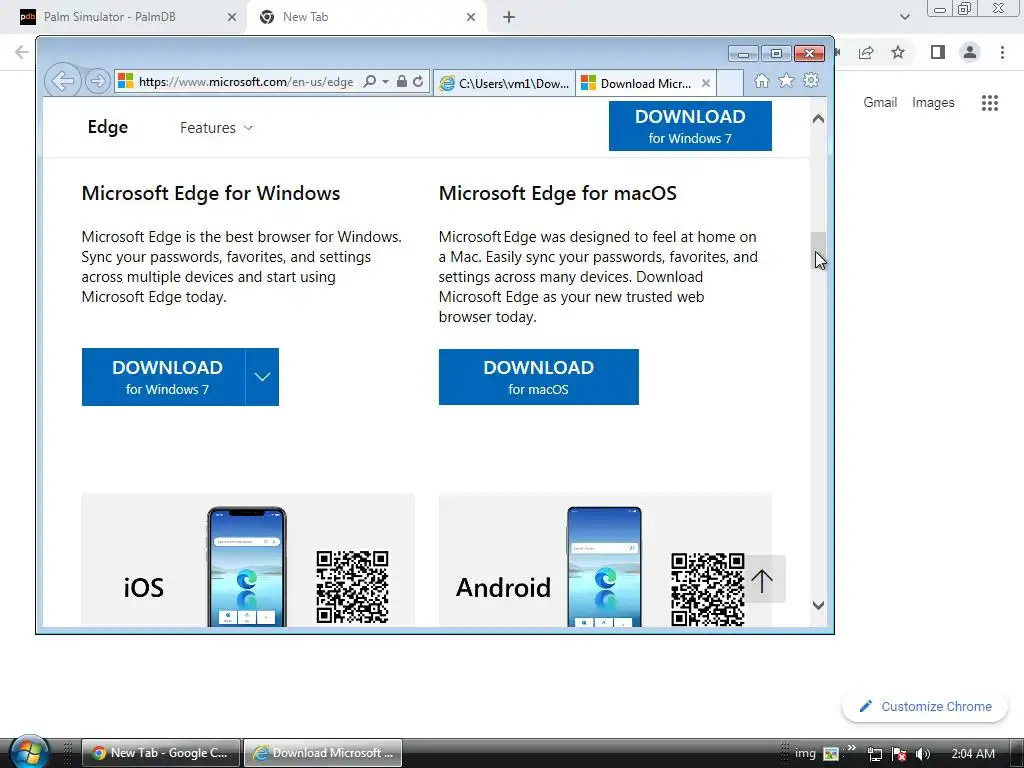Click the Android QR code
Image resolution: width=1024 pixels, height=768 pixels.
[708, 590]
